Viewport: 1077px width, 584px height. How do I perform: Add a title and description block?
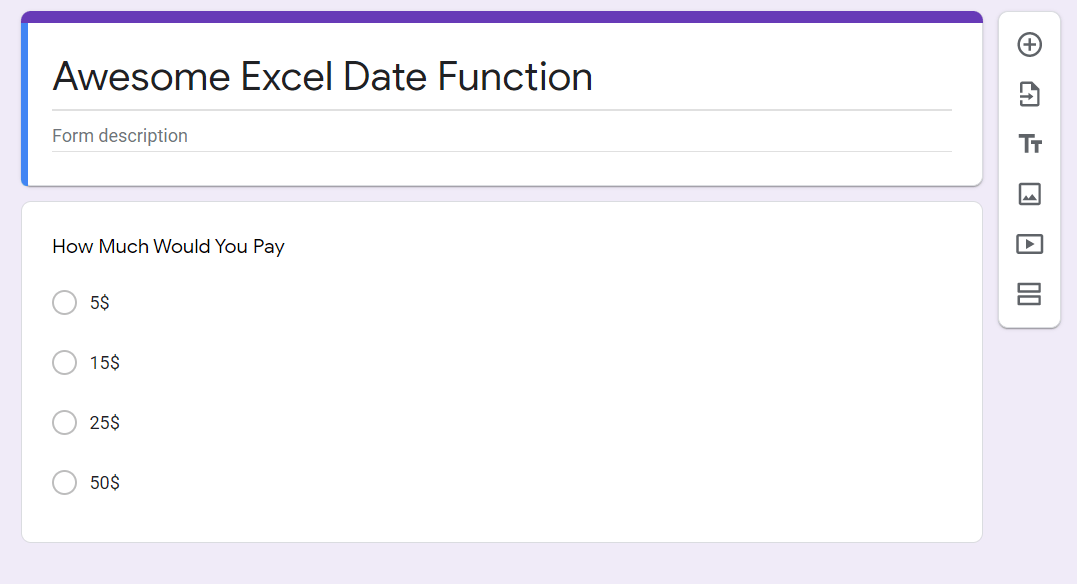[1029, 144]
